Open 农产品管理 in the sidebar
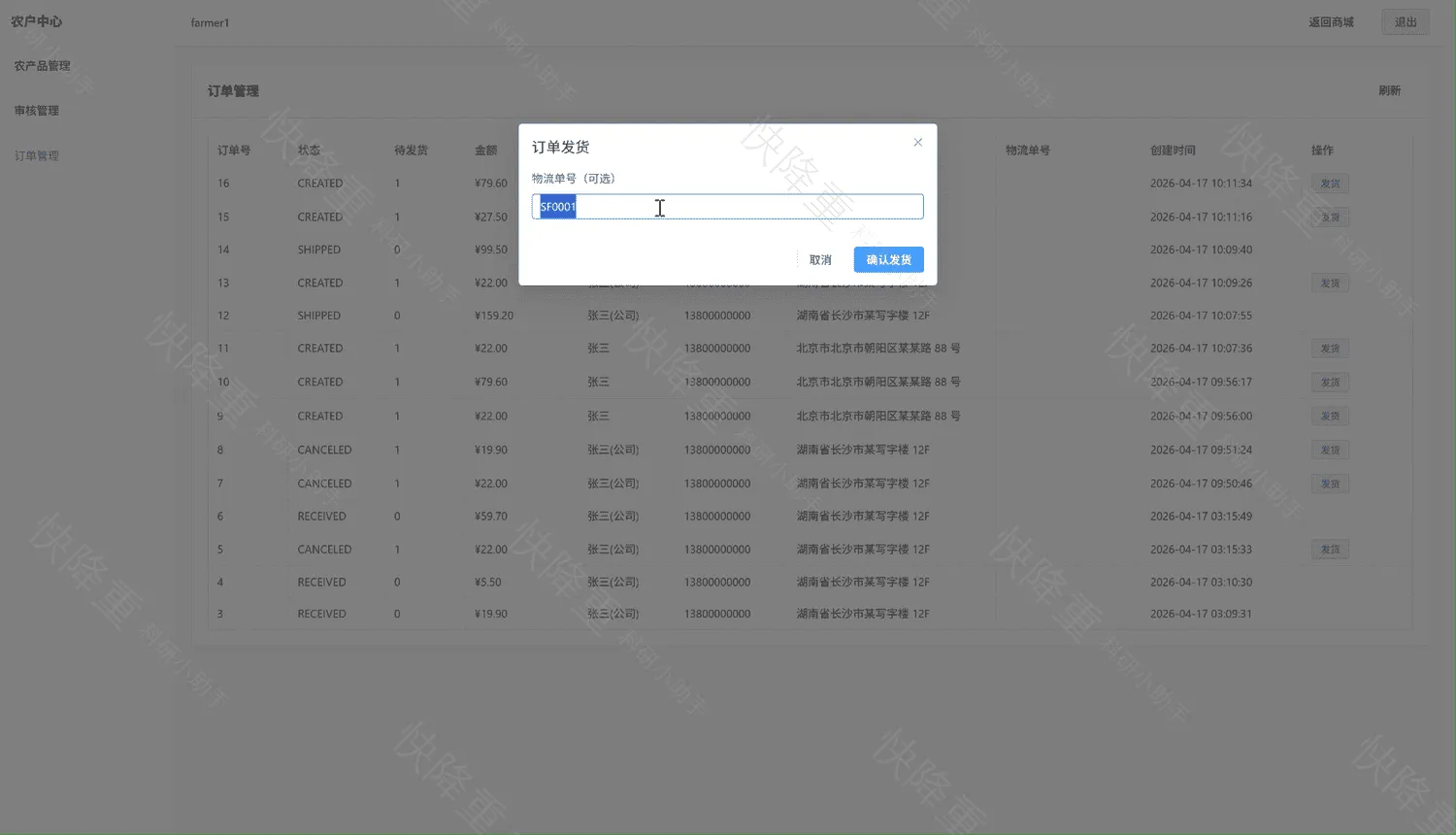Image resolution: width=1456 pixels, height=835 pixels. [x=43, y=66]
